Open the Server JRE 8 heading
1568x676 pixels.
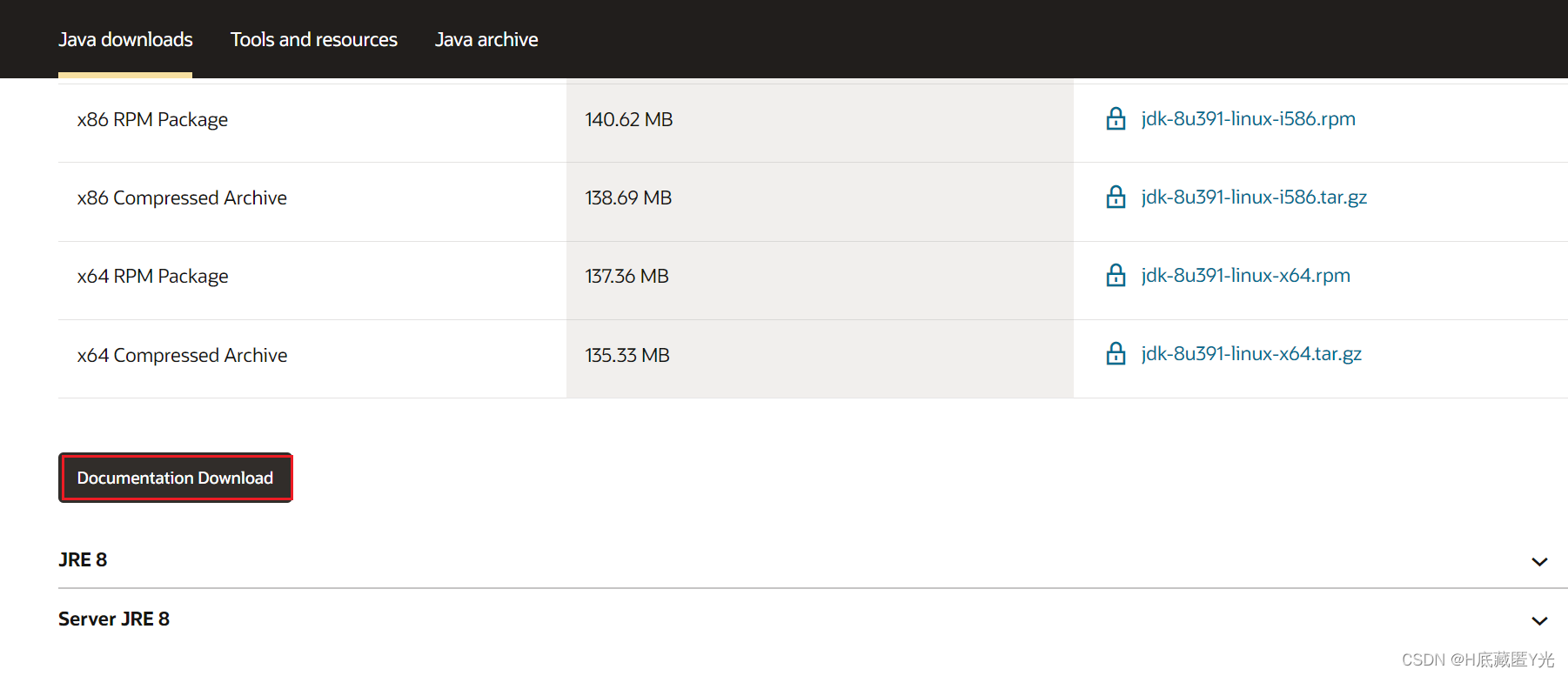coord(114,619)
